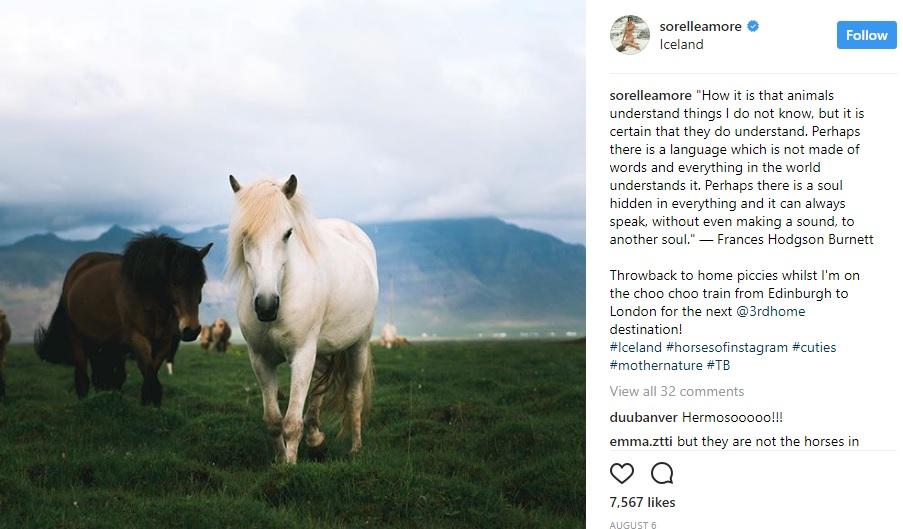Open commenter emma.ztti's profile
This screenshot has height=529, width=903.
click(x=641, y=442)
